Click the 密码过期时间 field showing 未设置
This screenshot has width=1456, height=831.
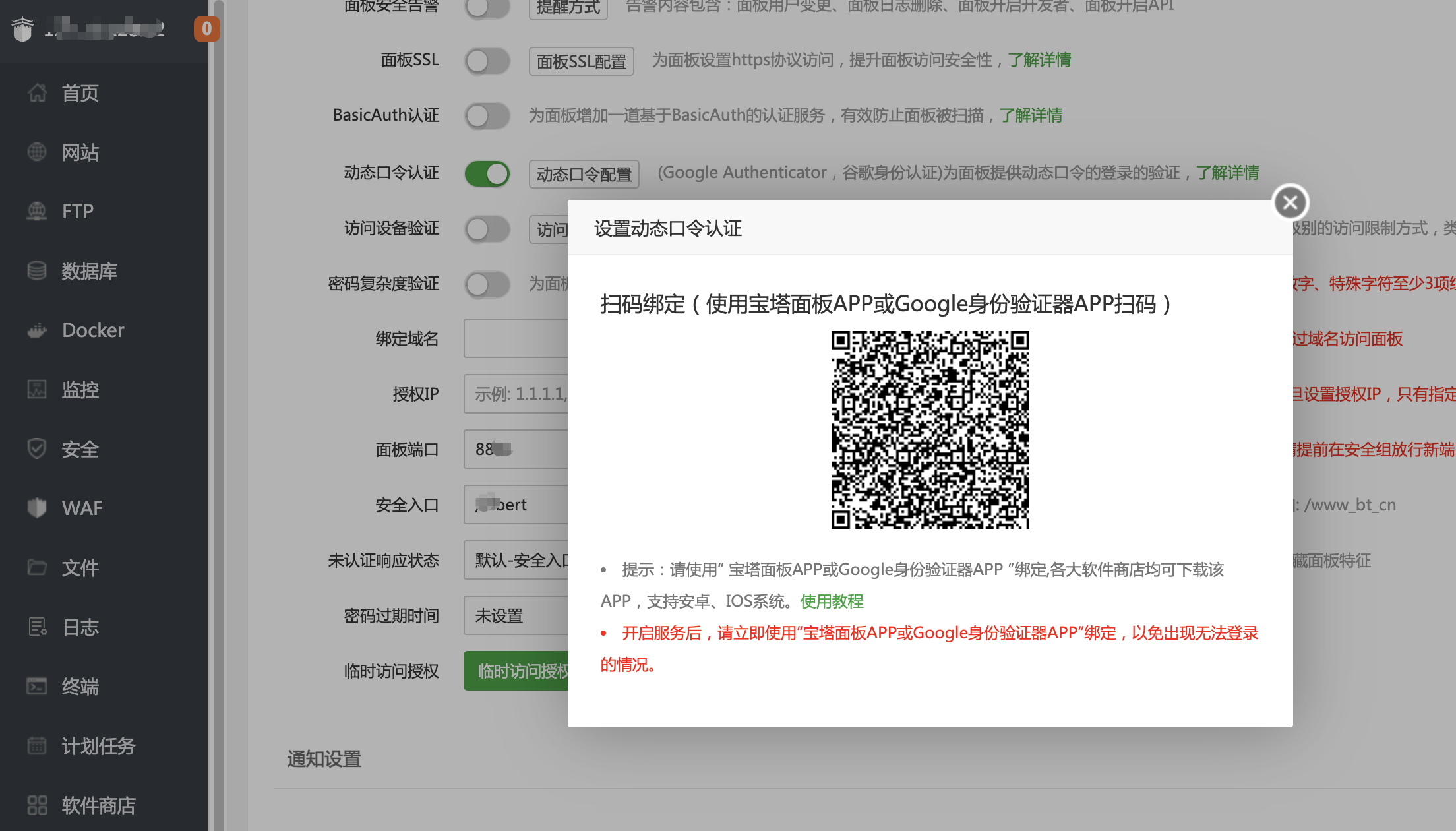click(516, 615)
